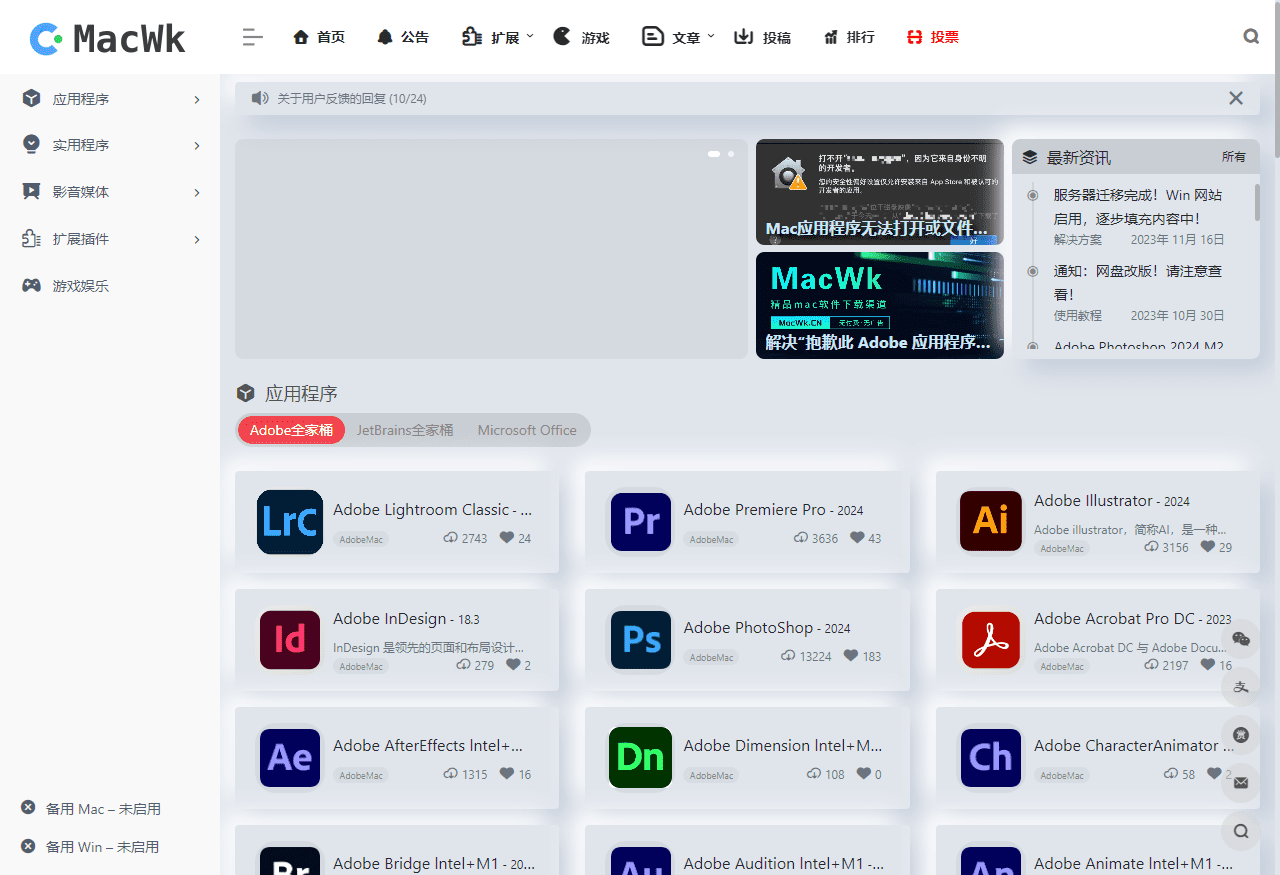Dismiss the user feedback announcement bar
The image size is (1280, 875).
click(x=1236, y=98)
